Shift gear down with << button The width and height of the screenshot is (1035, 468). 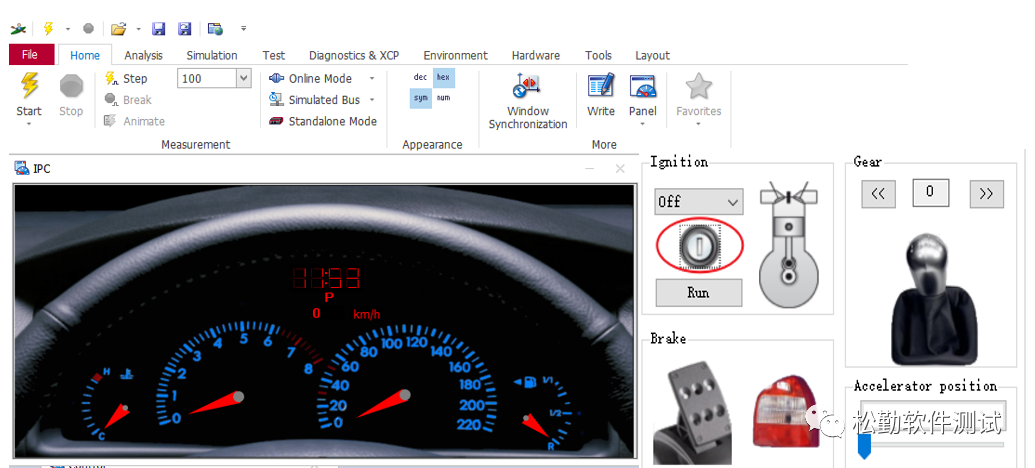tap(878, 193)
